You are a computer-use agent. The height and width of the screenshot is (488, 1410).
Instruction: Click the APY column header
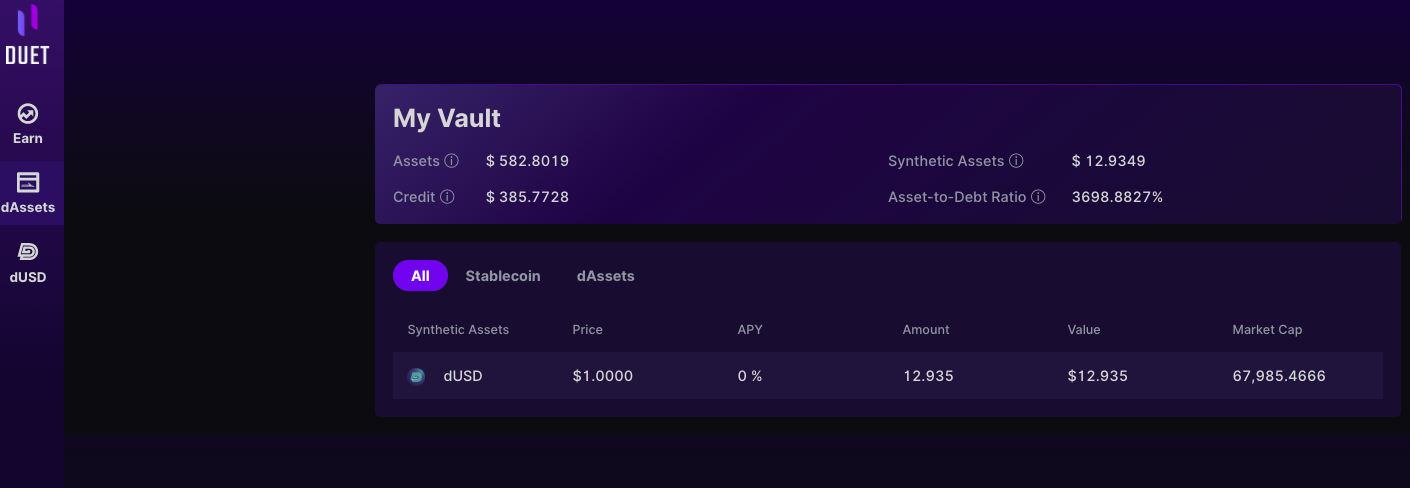click(750, 329)
